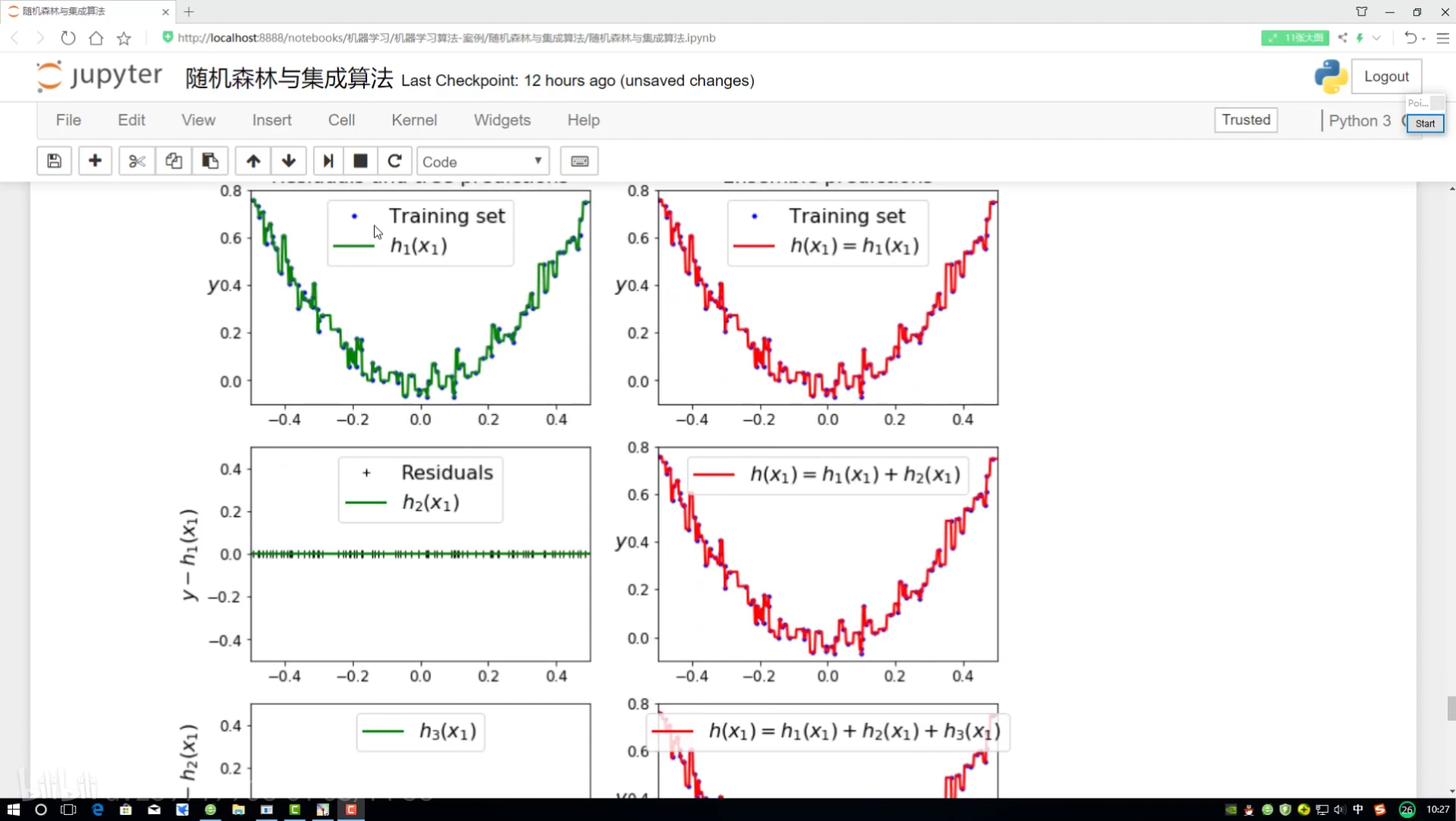This screenshot has height=821, width=1456.
Task: Click the Start button in the popup
Action: [1425, 124]
